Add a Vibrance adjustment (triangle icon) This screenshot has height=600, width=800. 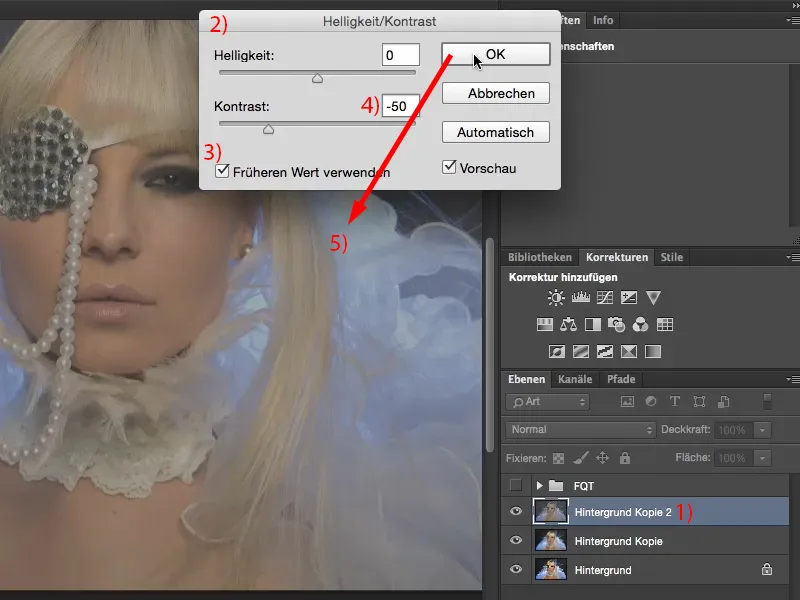[653, 297]
